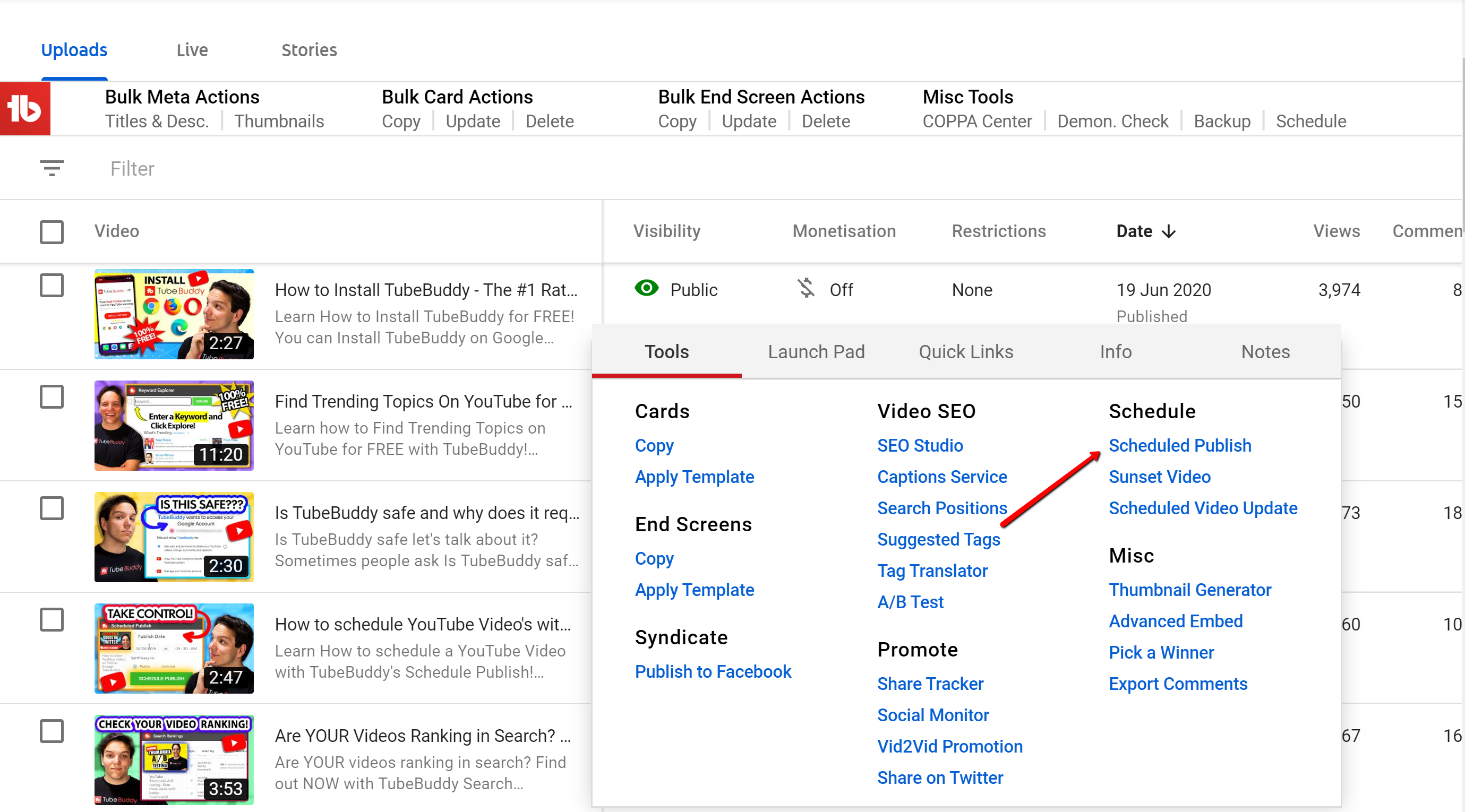Click the green eye visibility icon

[x=646, y=289]
